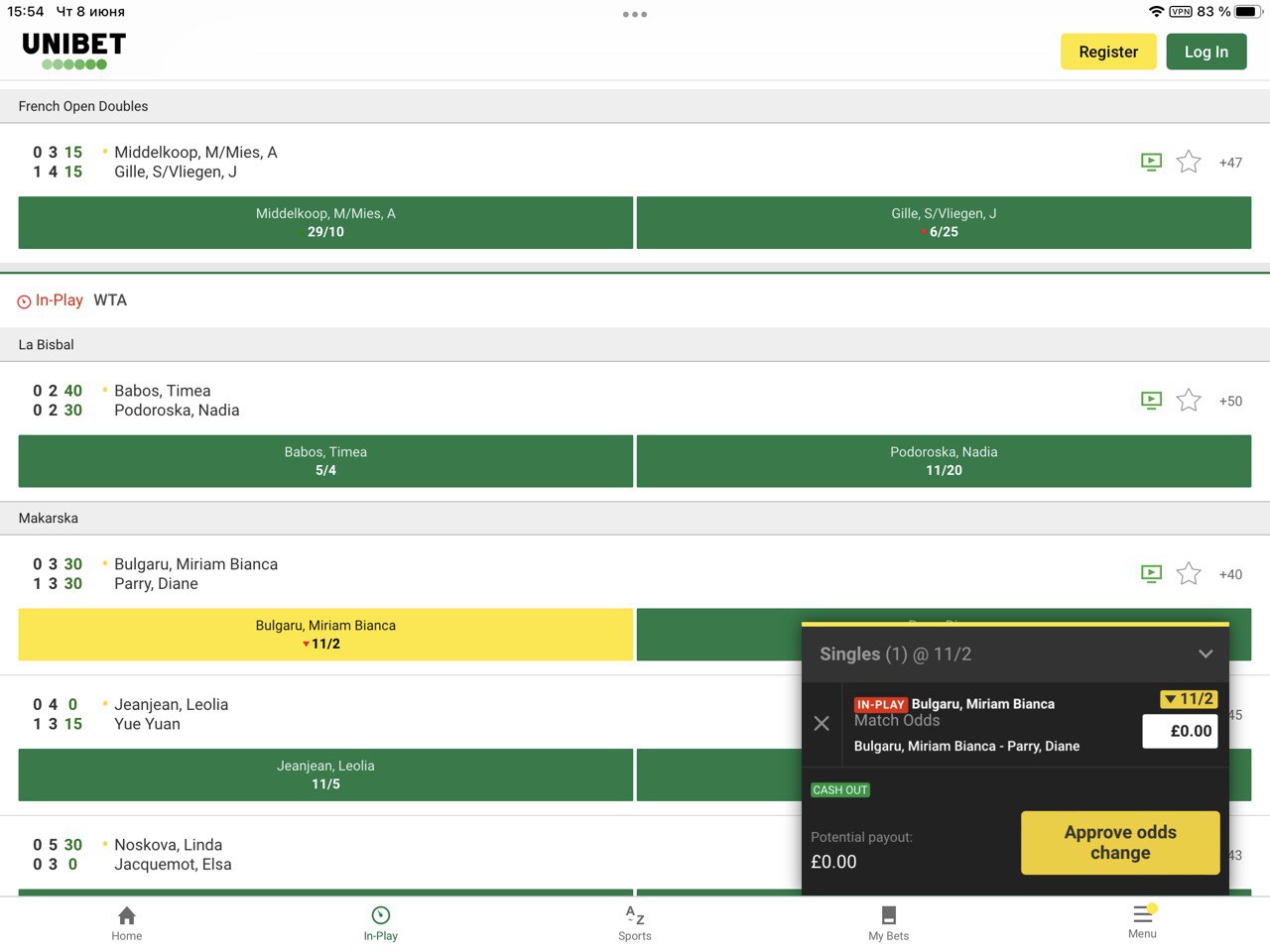1270x952 pixels.
Task: Select the French Open Doubles header
Action: [635, 106]
